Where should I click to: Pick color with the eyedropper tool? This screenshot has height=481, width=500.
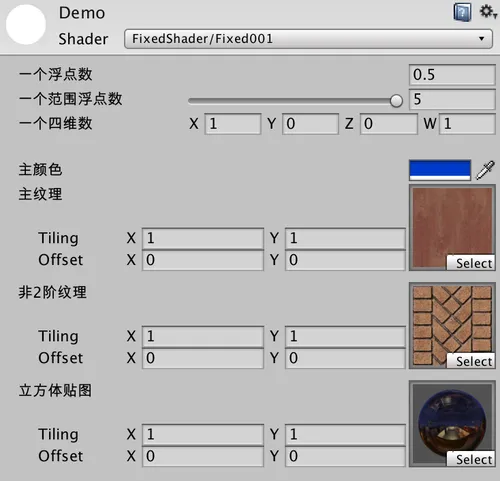[485, 170]
